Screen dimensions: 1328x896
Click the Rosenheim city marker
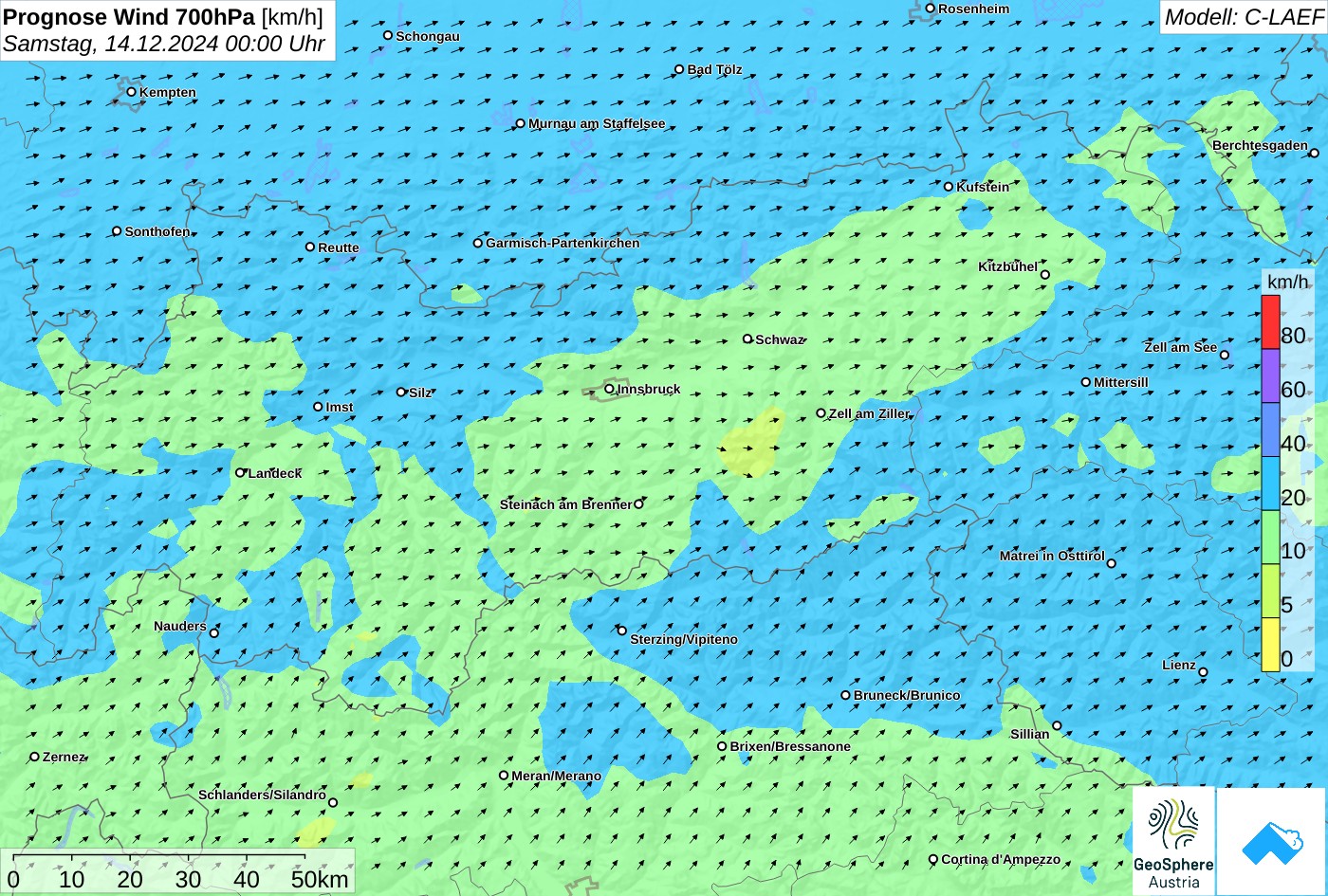[930, 9]
